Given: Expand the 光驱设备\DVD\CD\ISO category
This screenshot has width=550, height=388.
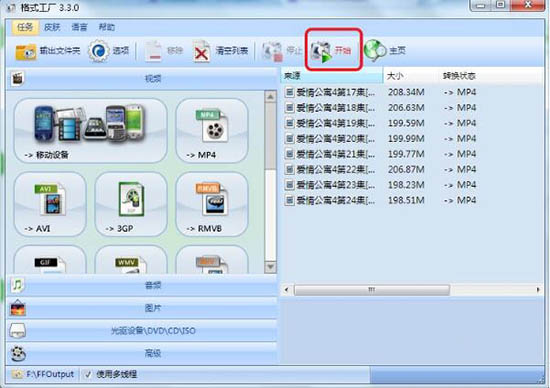Looking at the screenshot, I should 142,330.
